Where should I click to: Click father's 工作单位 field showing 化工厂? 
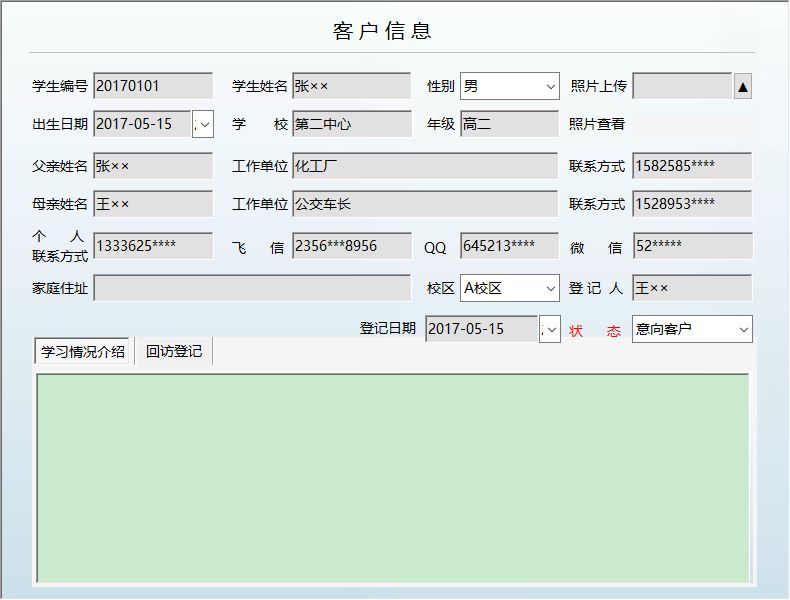[425, 166]
